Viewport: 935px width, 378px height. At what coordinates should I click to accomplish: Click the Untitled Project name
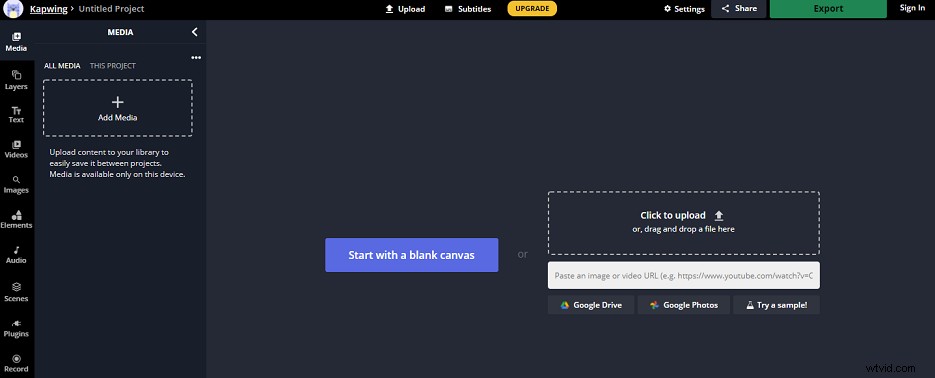pyautogui.click(x=112, y=9)
